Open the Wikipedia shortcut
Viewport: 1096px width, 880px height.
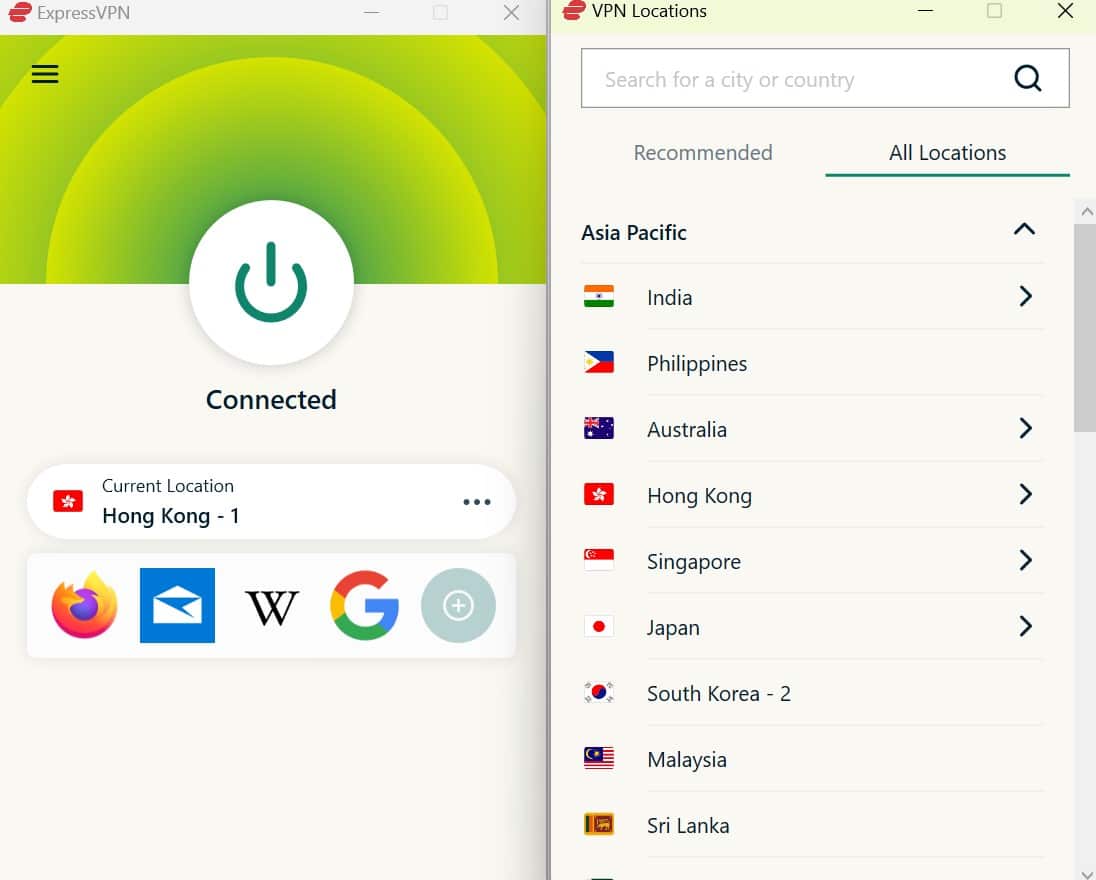(x=271, y=607)
